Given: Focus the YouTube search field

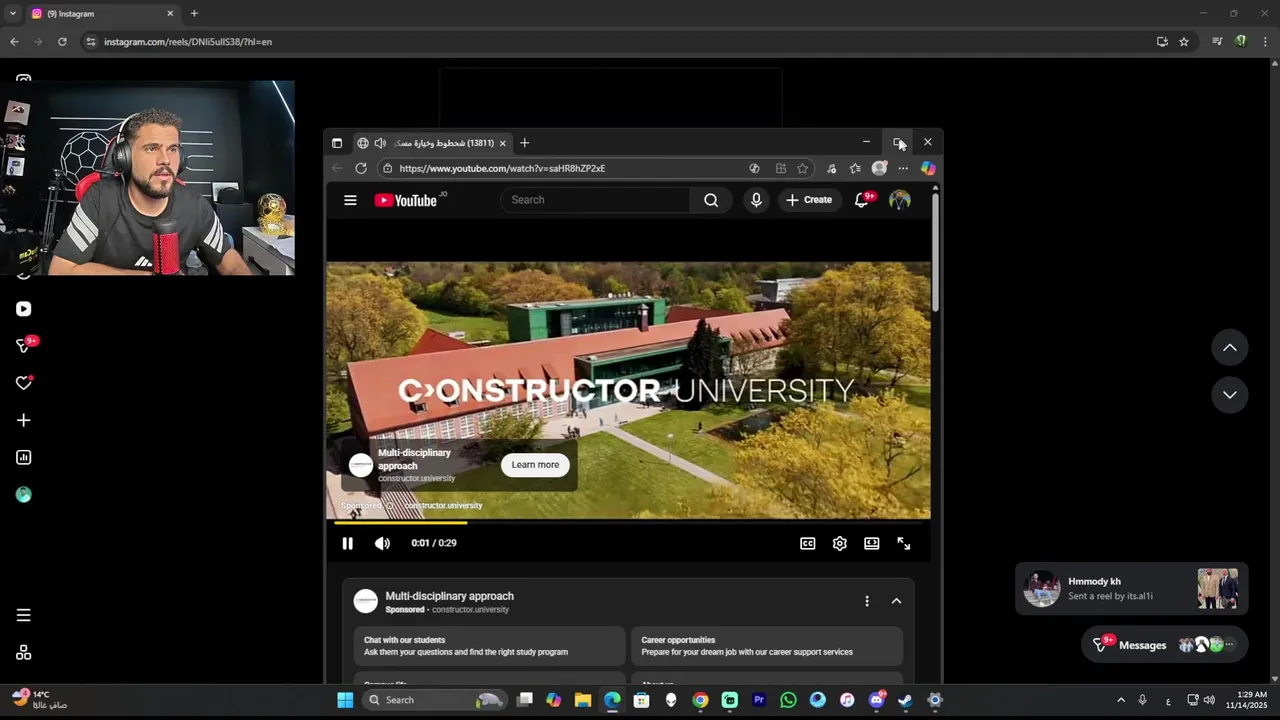Looking at the screenshot, I should pos(596,200).
